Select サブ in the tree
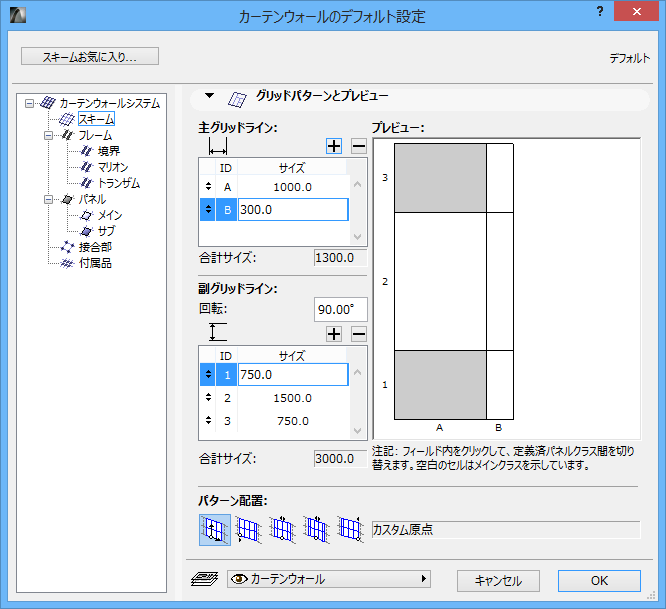This screenshot has width=666, height=609. pos(106,231)
